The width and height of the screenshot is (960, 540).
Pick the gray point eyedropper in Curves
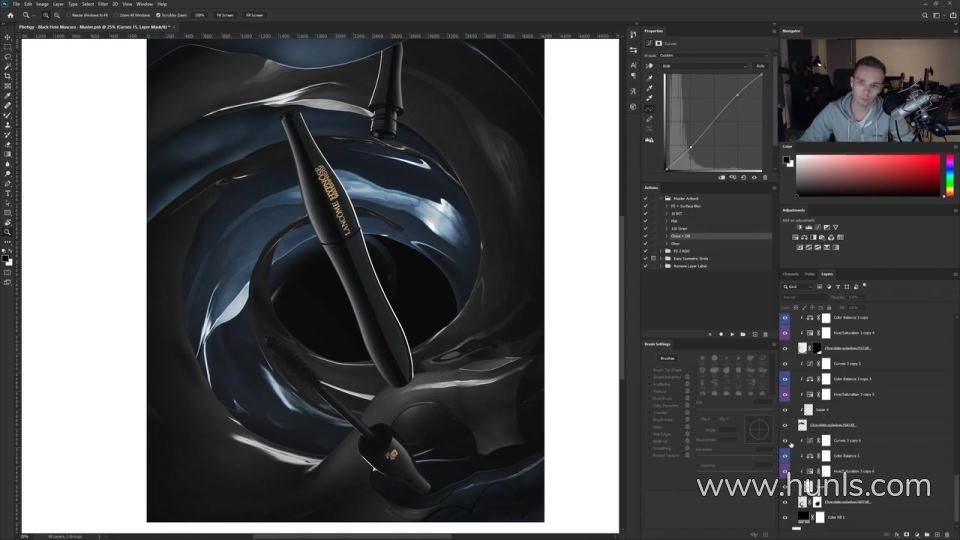pyautogui.click(x=650, y=88)
